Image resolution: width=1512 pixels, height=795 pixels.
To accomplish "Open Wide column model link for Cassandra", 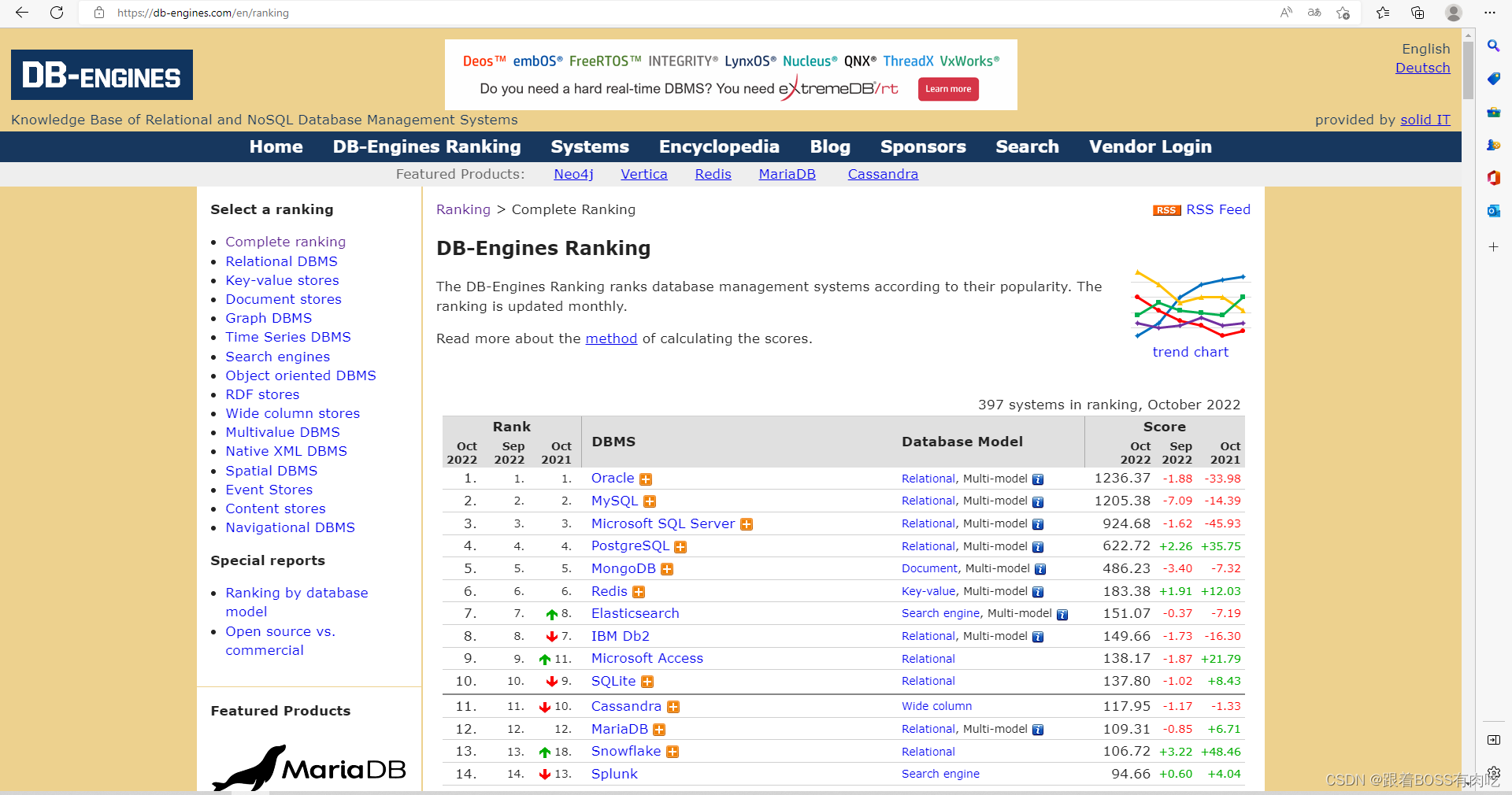I will tap(936, 706).
